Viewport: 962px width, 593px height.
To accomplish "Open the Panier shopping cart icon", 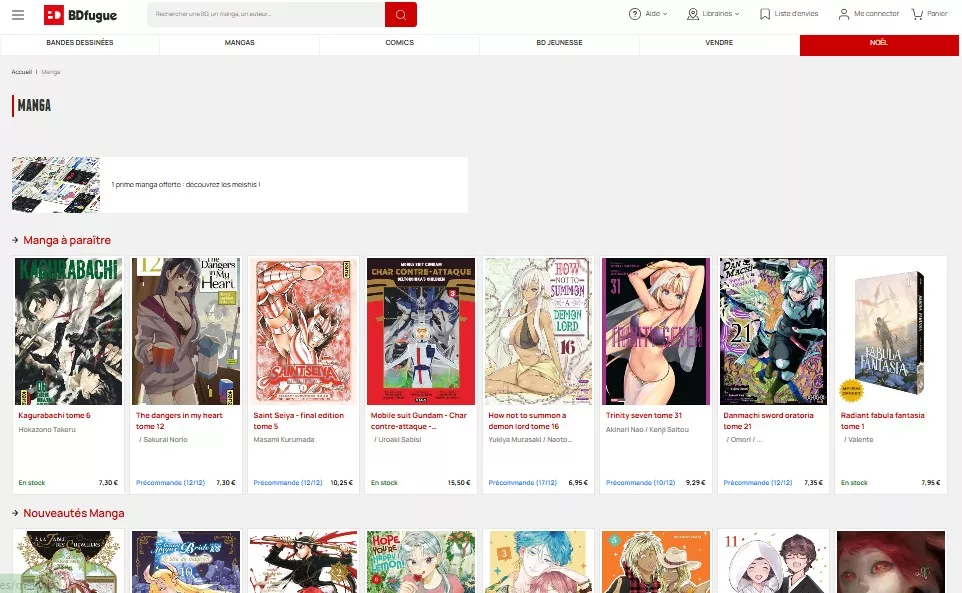I will click(916, 13).
